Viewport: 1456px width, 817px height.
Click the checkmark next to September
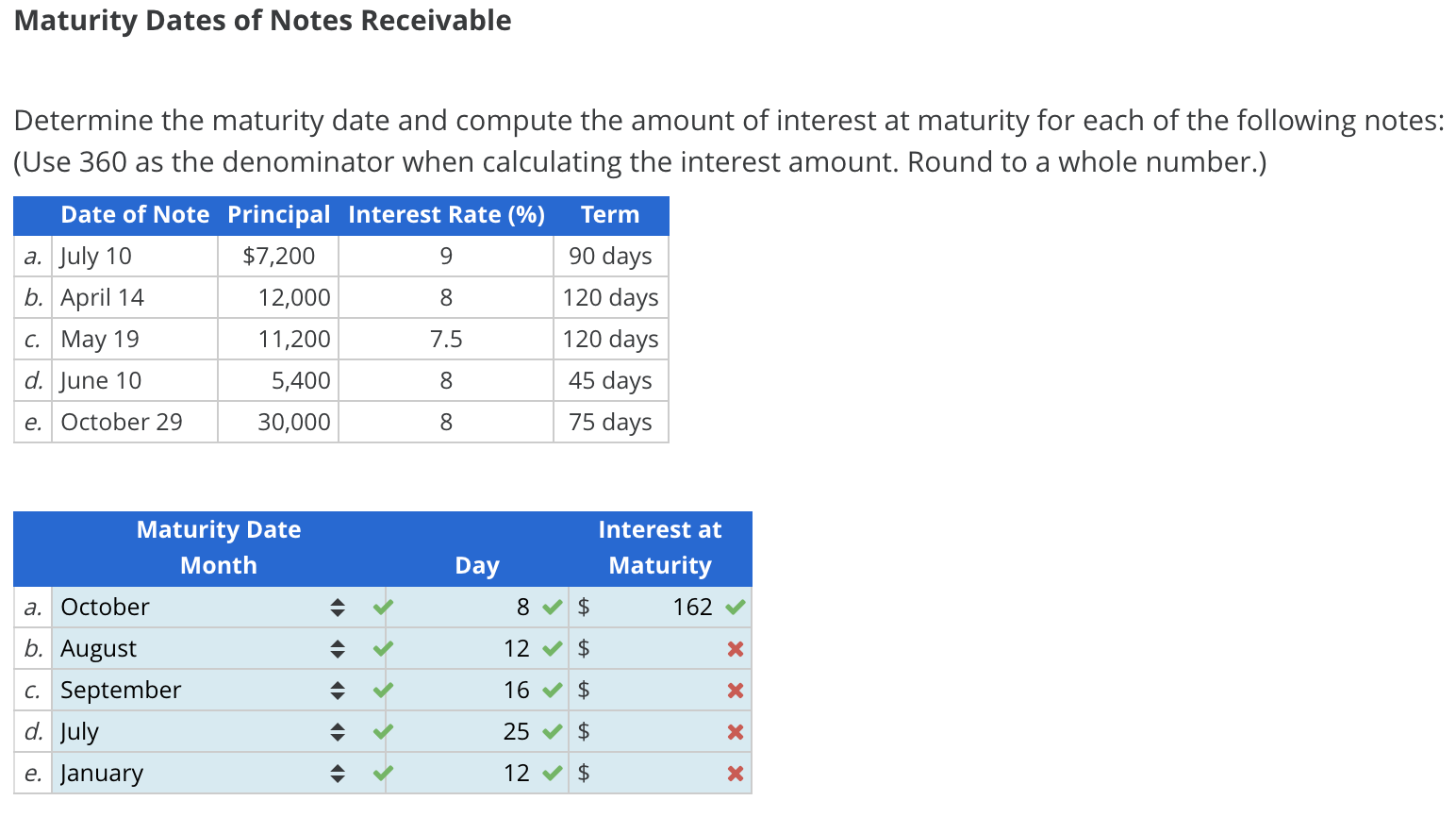[x=382, y=691]
